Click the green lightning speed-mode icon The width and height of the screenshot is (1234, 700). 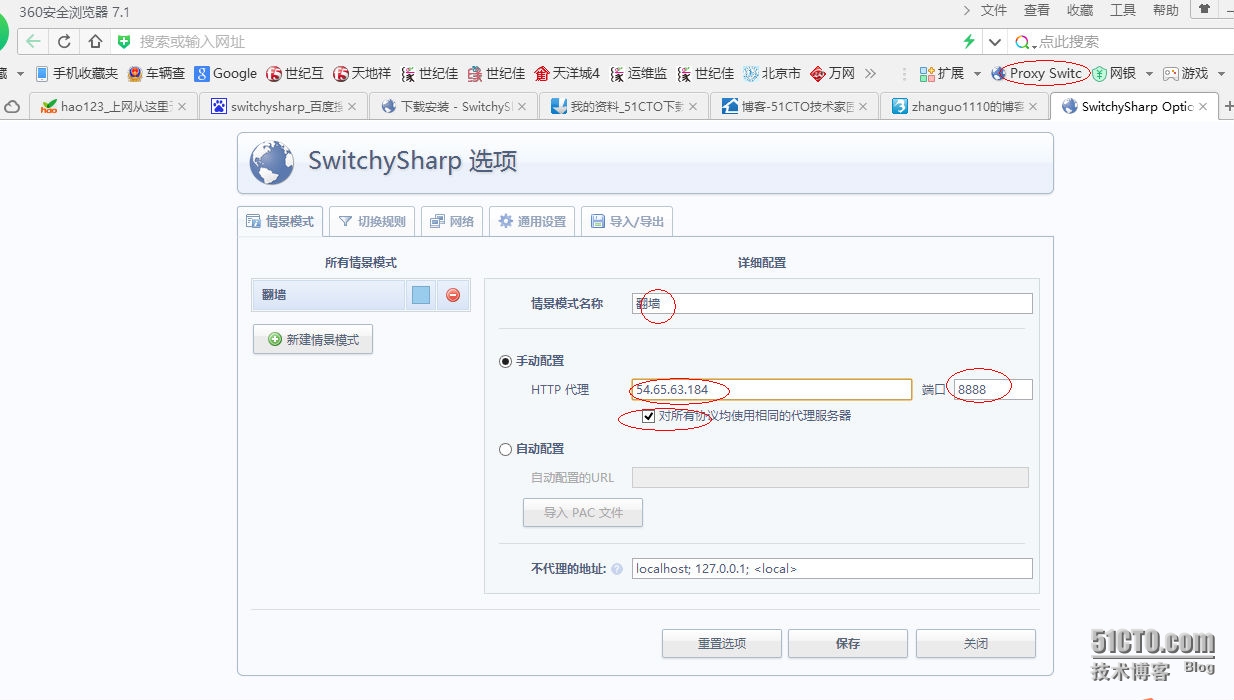pos(968,41)
